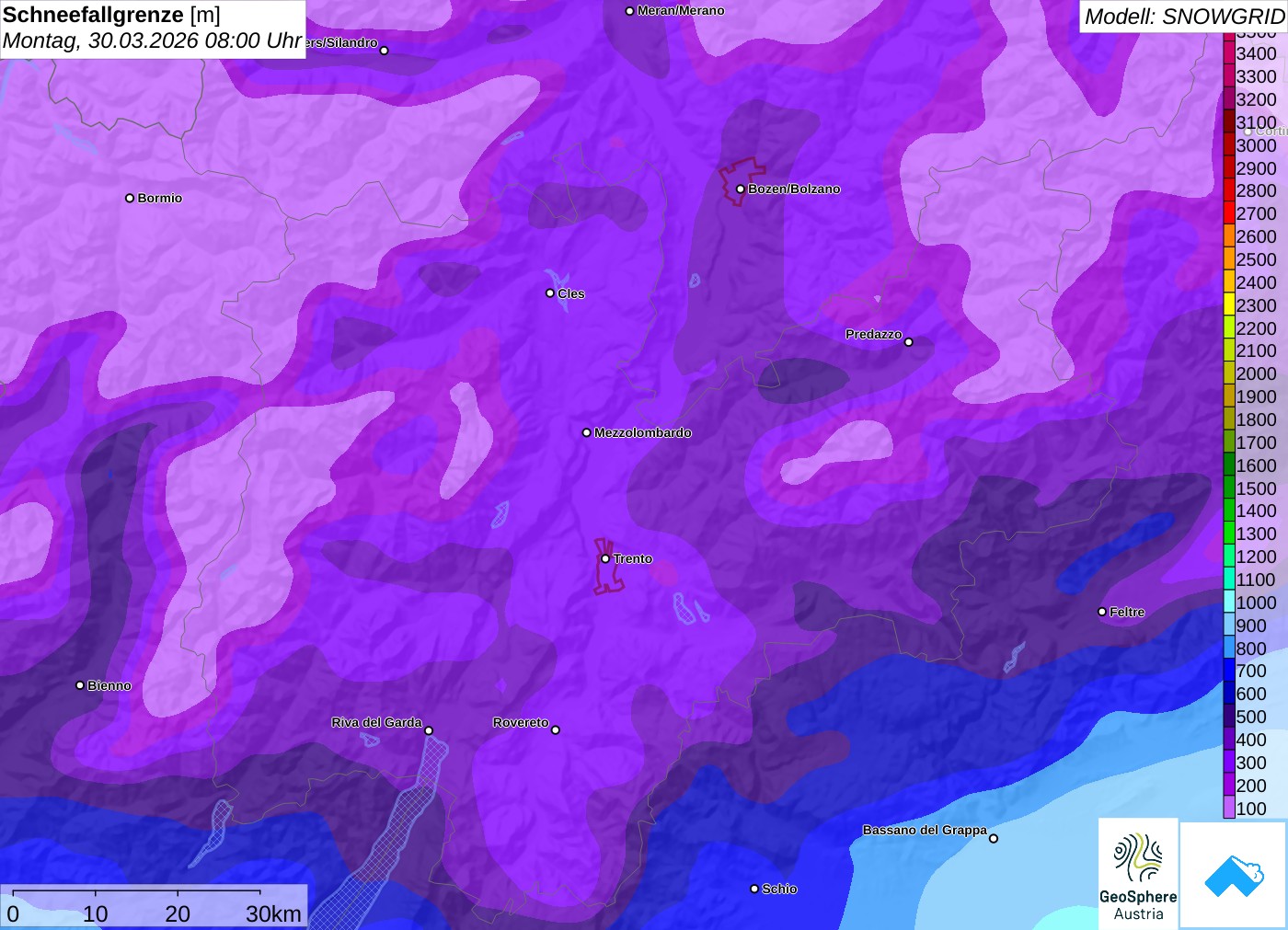Click the 1900 legend value
This screenshot has width=1288, height=930.
[x=1256, y=396]
